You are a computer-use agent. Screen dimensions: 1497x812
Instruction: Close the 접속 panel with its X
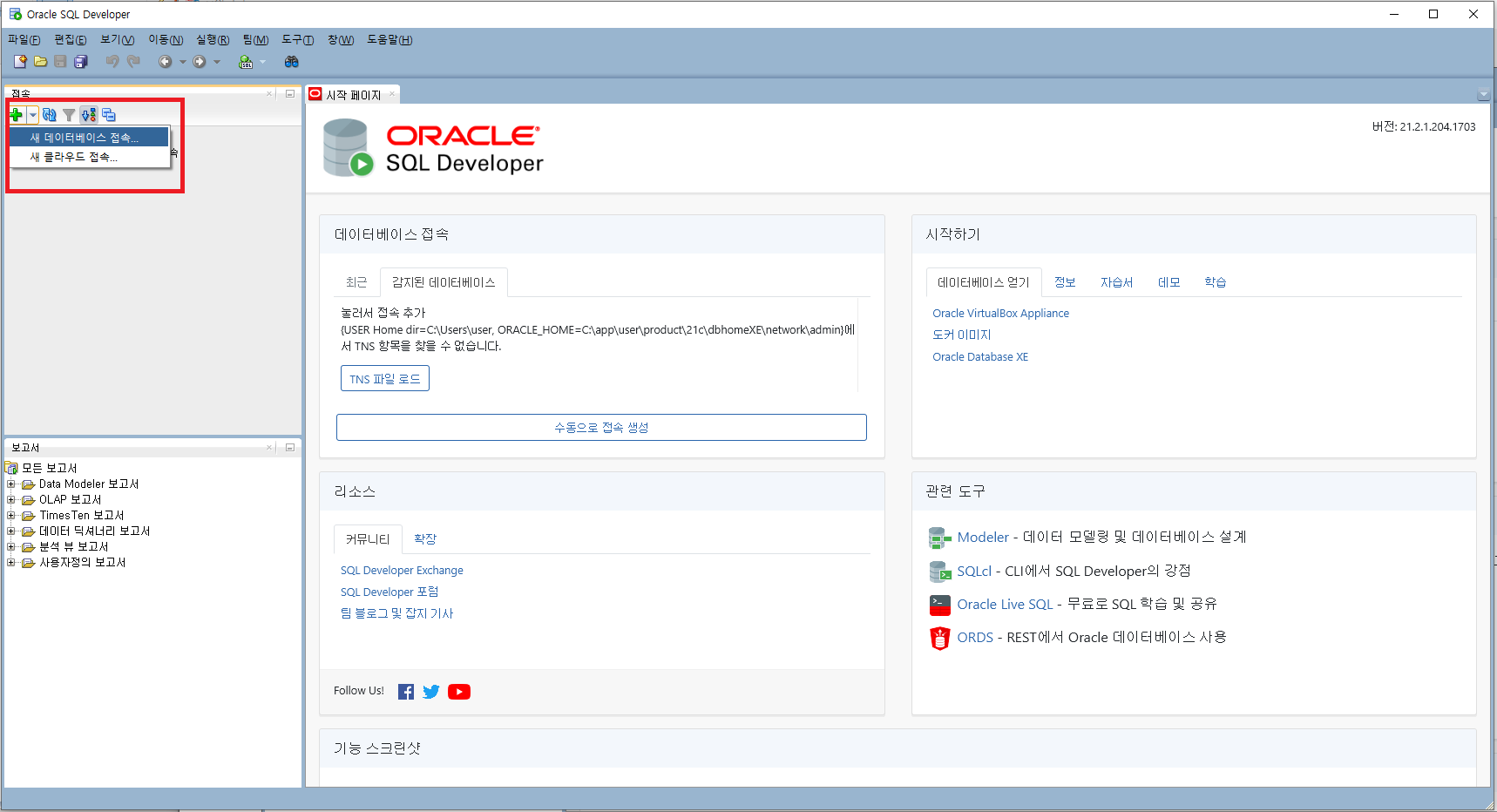click(x=269, y=94)
